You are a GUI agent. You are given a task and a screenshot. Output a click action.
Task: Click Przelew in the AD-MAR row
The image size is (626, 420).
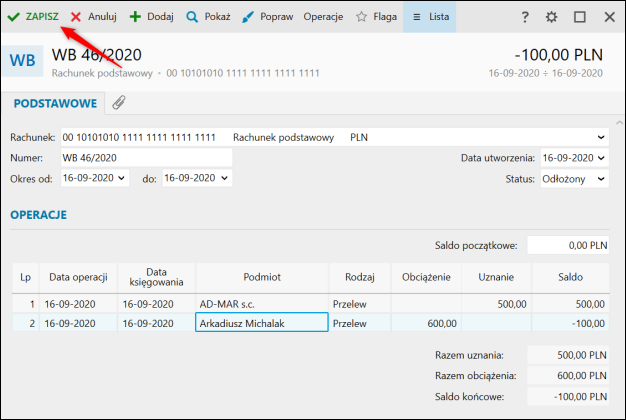pyautogui.click(x=360, y=304)
